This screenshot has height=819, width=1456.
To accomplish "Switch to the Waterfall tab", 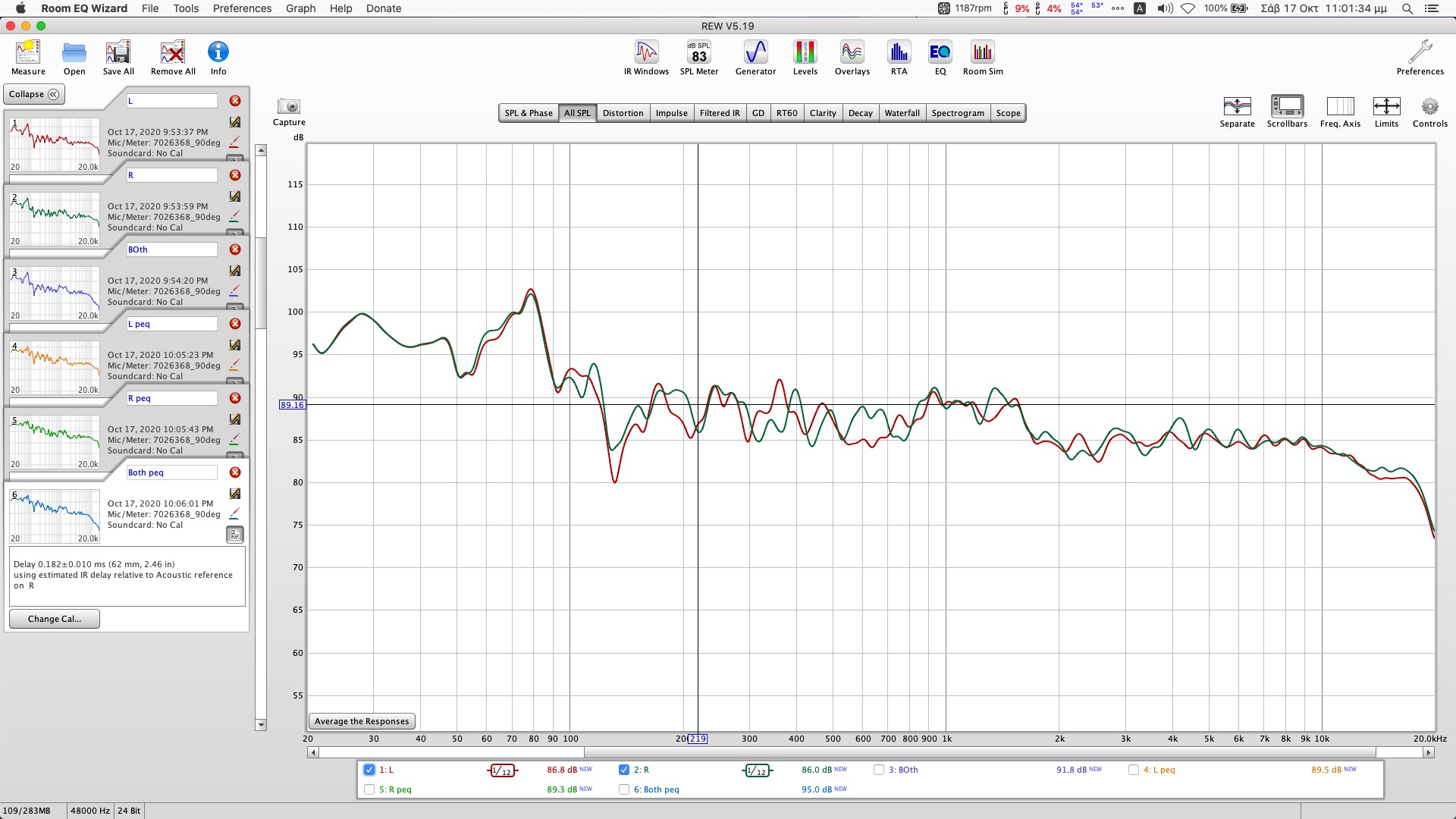I will (x=902, y=113).
